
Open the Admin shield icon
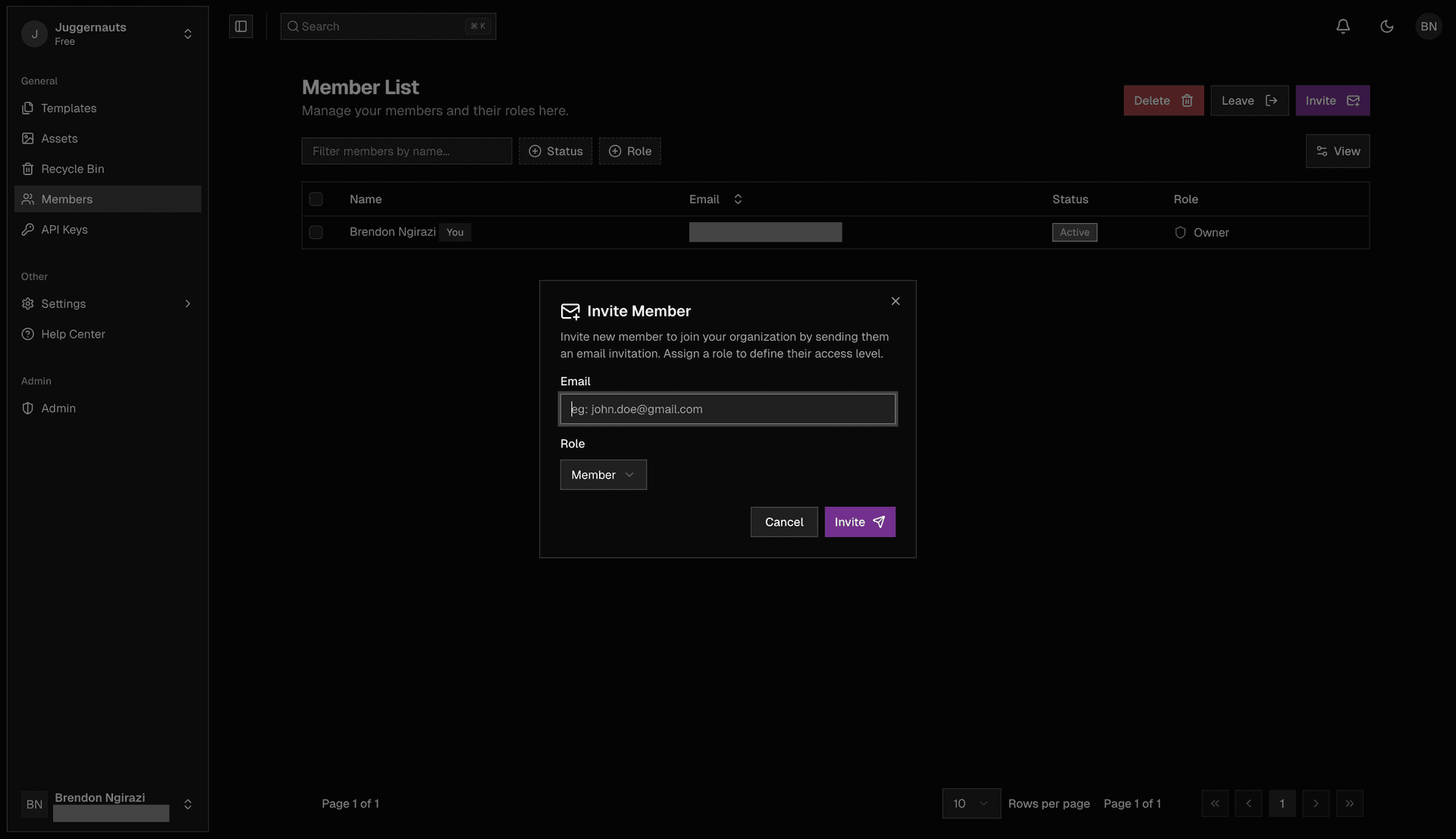28,408
